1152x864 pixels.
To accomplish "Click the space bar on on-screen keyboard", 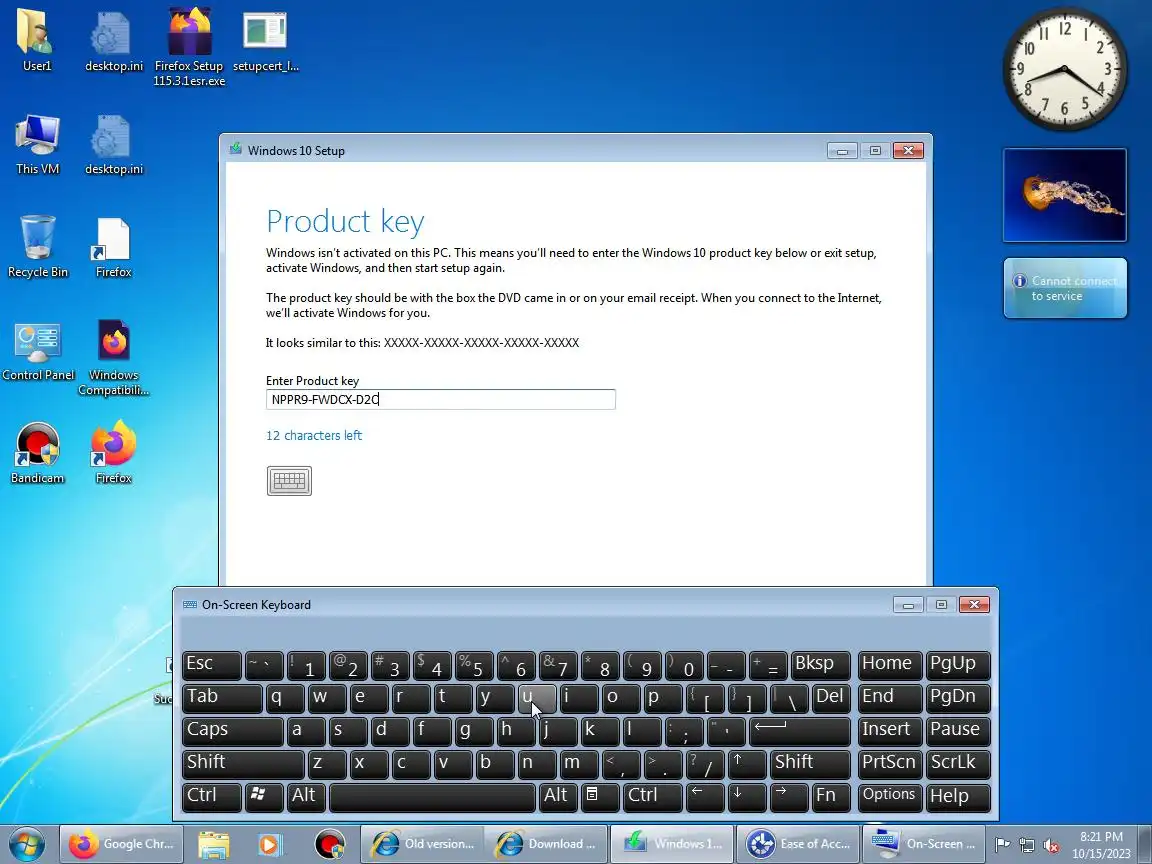I will (432, 797).
